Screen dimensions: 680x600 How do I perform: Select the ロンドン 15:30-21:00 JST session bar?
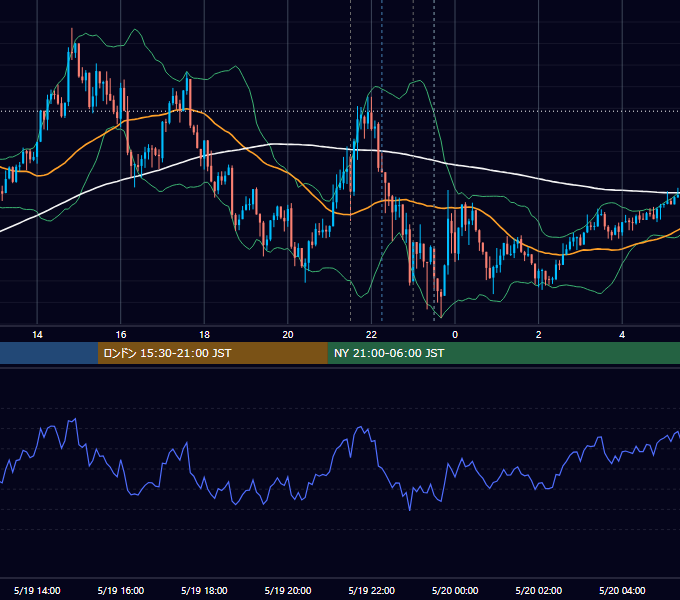[212, 353]
